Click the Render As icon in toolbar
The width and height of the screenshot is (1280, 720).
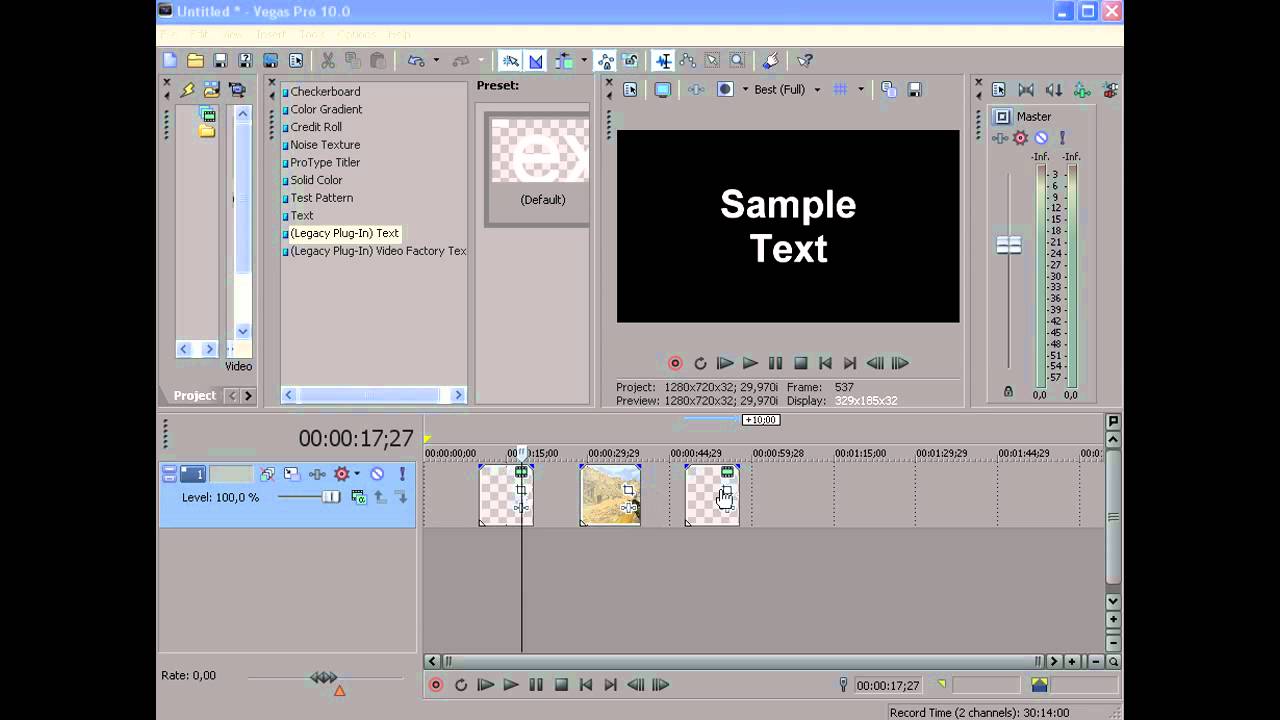click(x=270, y=61)
